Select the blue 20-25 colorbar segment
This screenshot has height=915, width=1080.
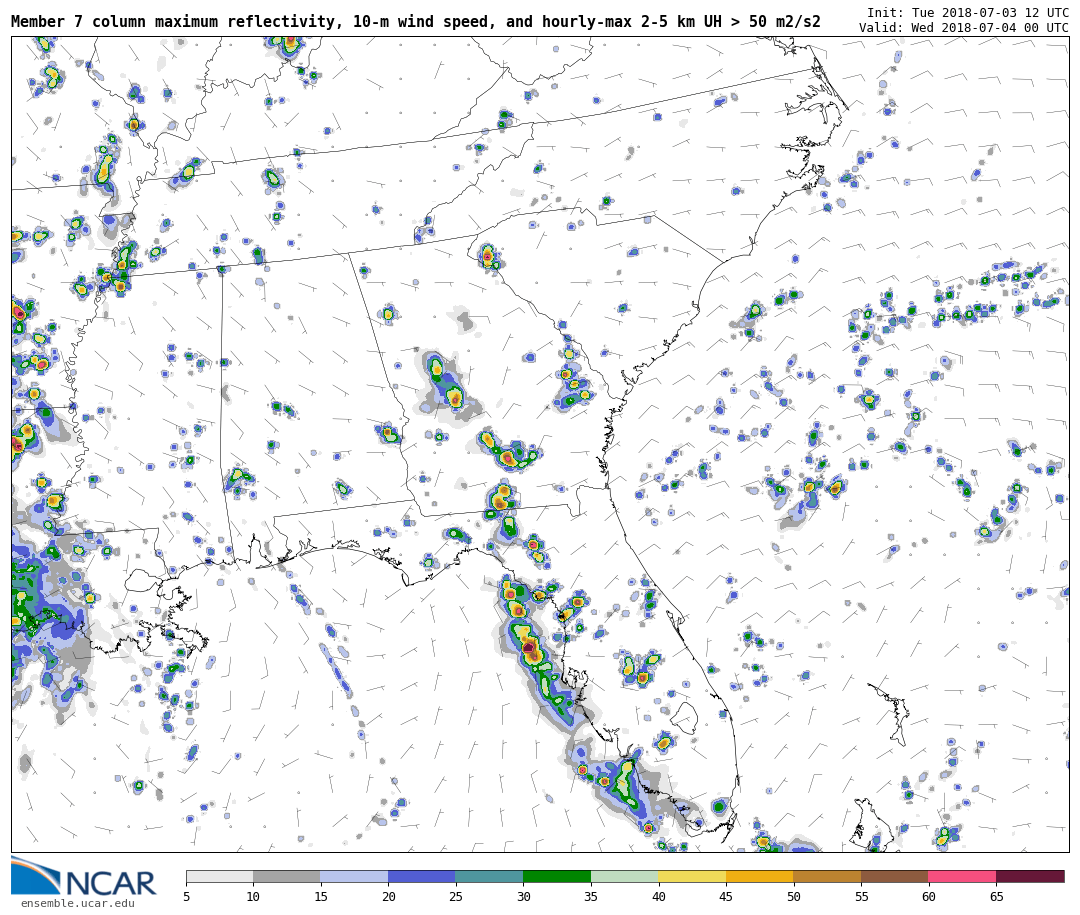pyautogui.click(x=422, y=877)
